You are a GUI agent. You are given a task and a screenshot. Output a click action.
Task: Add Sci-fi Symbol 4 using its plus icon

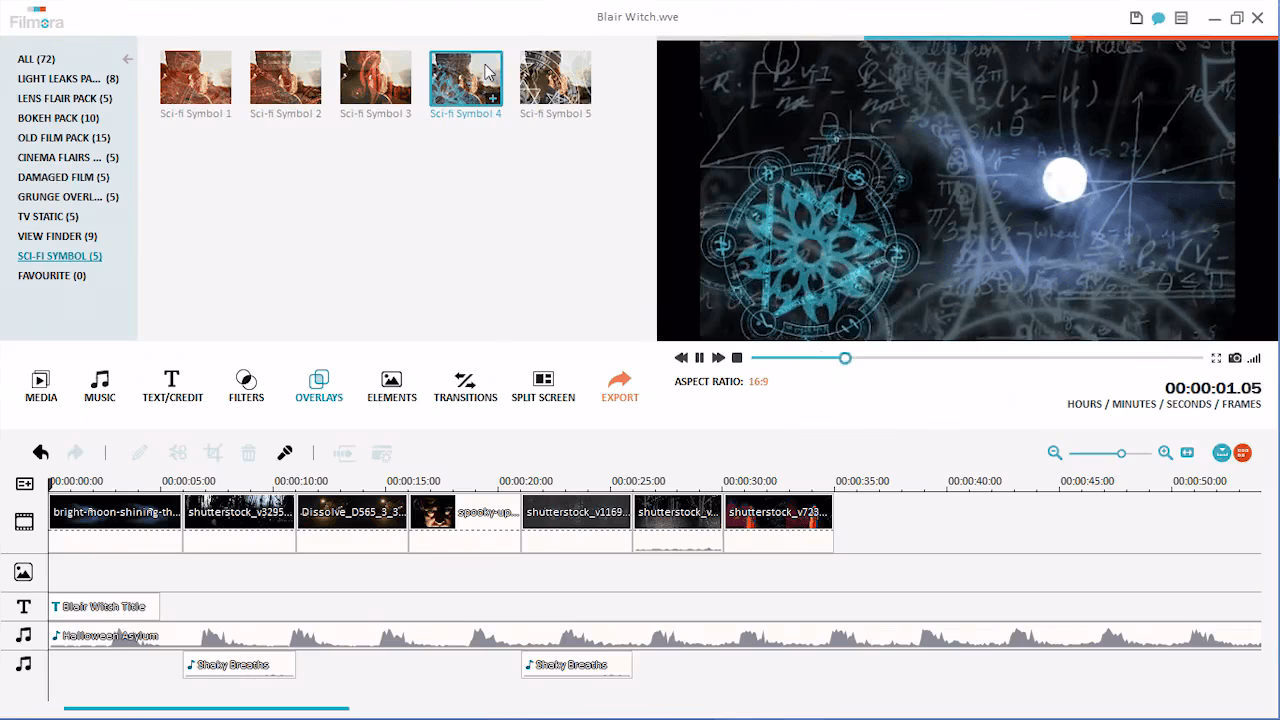click(x=492, y=97)
